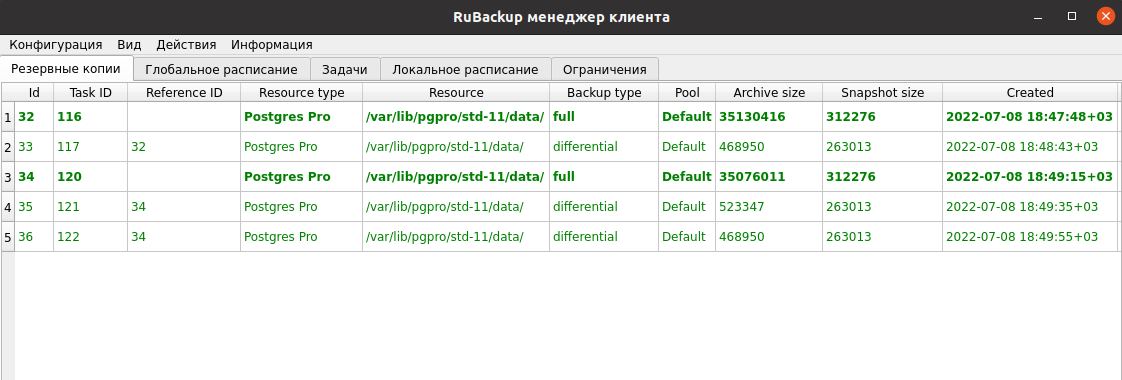1122x380 pixels.
Task: Open the Конфигурация menu
Action: coord(56,44)
